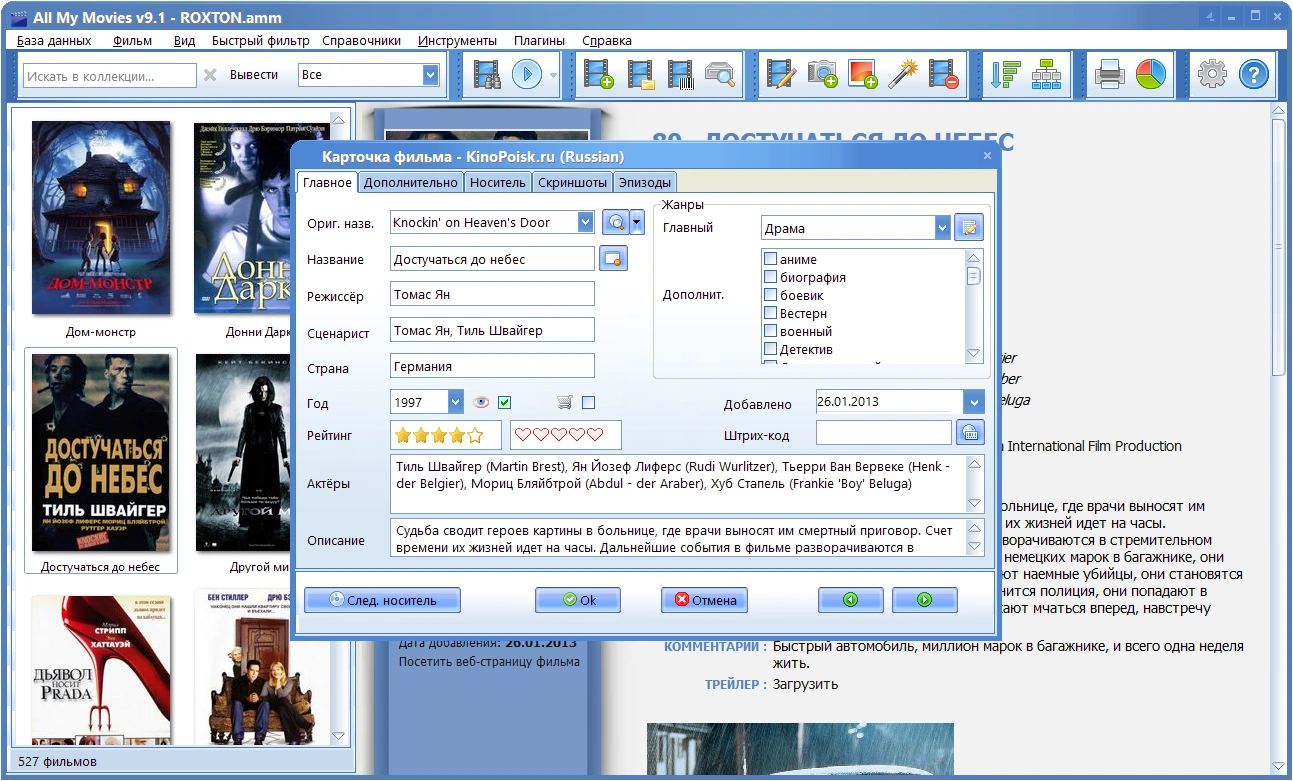Open the Быстрый фильтр menu

[x=260, y=41]
